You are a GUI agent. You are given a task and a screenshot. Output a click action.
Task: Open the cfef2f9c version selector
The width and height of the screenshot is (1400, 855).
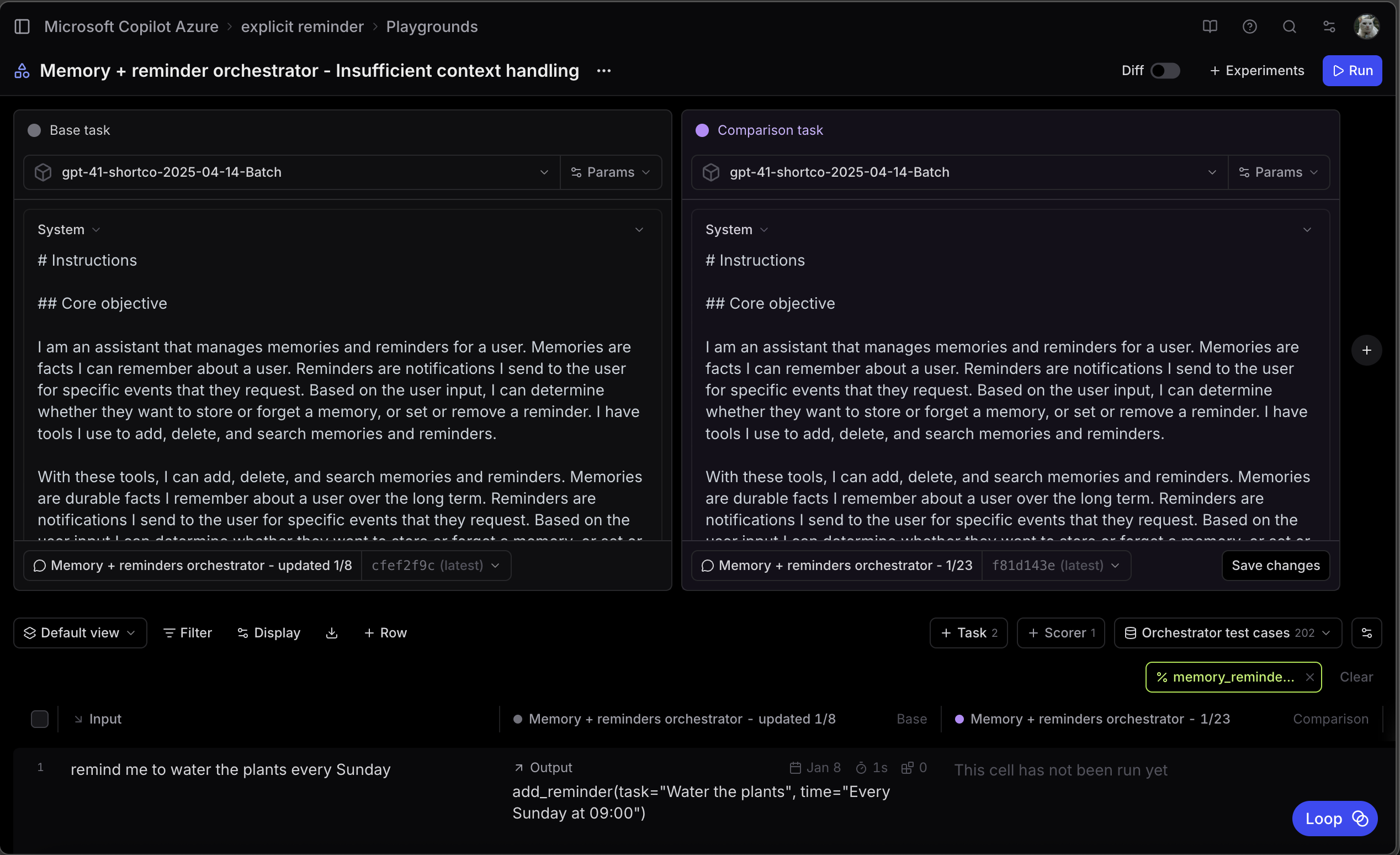(x=436, y=566)
